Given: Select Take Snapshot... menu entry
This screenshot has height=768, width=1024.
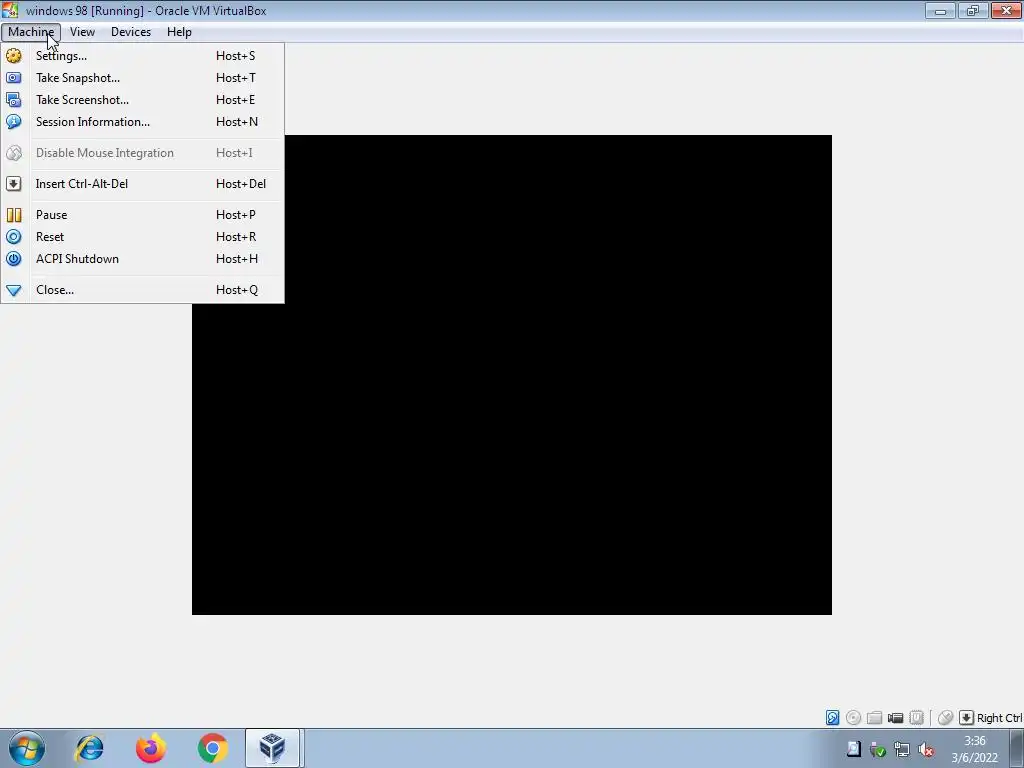Looking at the screenshot, I should pyautogui.click(x=142, y=78).
